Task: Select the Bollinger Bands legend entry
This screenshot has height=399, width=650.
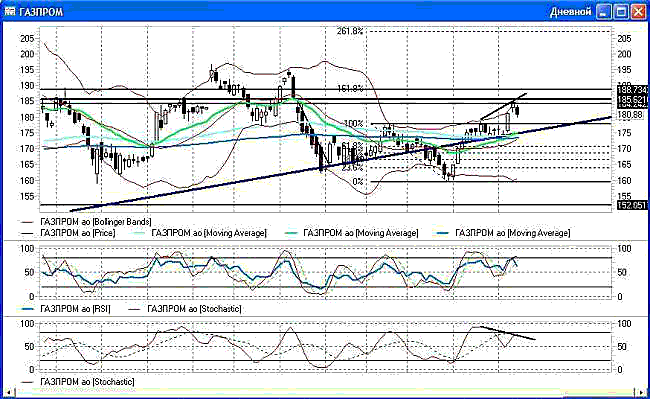Action: pyautogui.click(x=86, y=222)
